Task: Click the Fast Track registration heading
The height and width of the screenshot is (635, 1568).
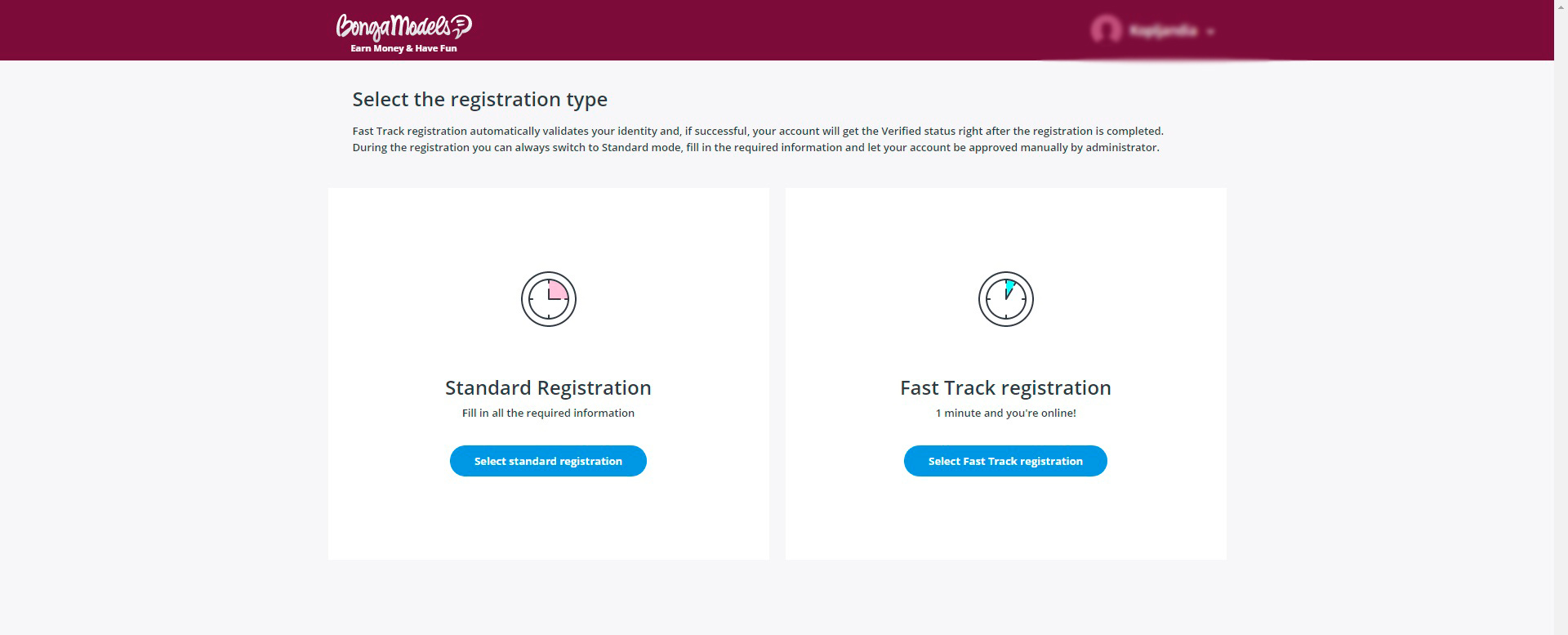Action: [x=1005, y=387]
